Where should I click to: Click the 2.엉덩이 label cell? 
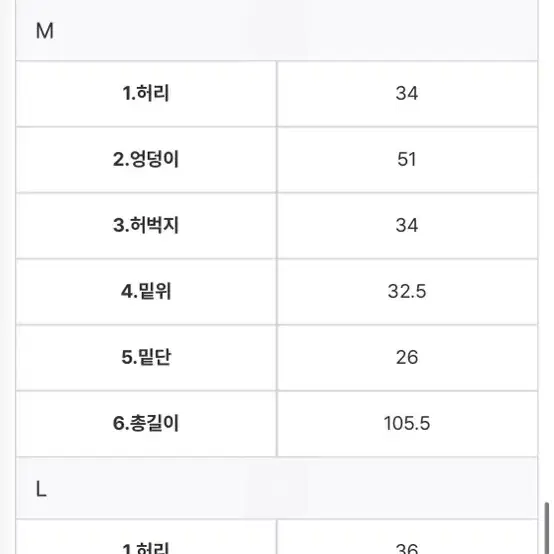(146, 160)
